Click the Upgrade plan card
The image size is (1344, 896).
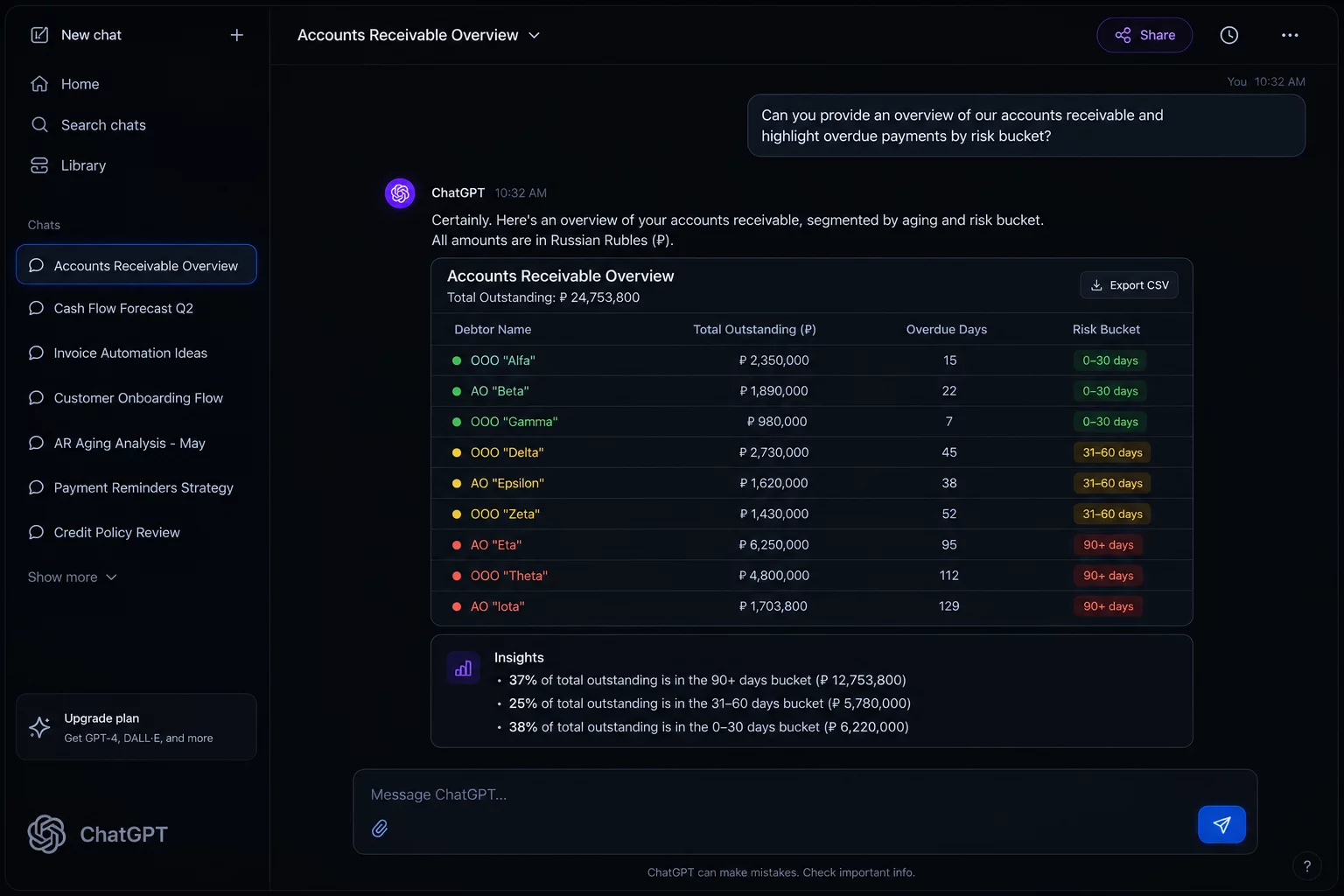[x=136, y=727]
